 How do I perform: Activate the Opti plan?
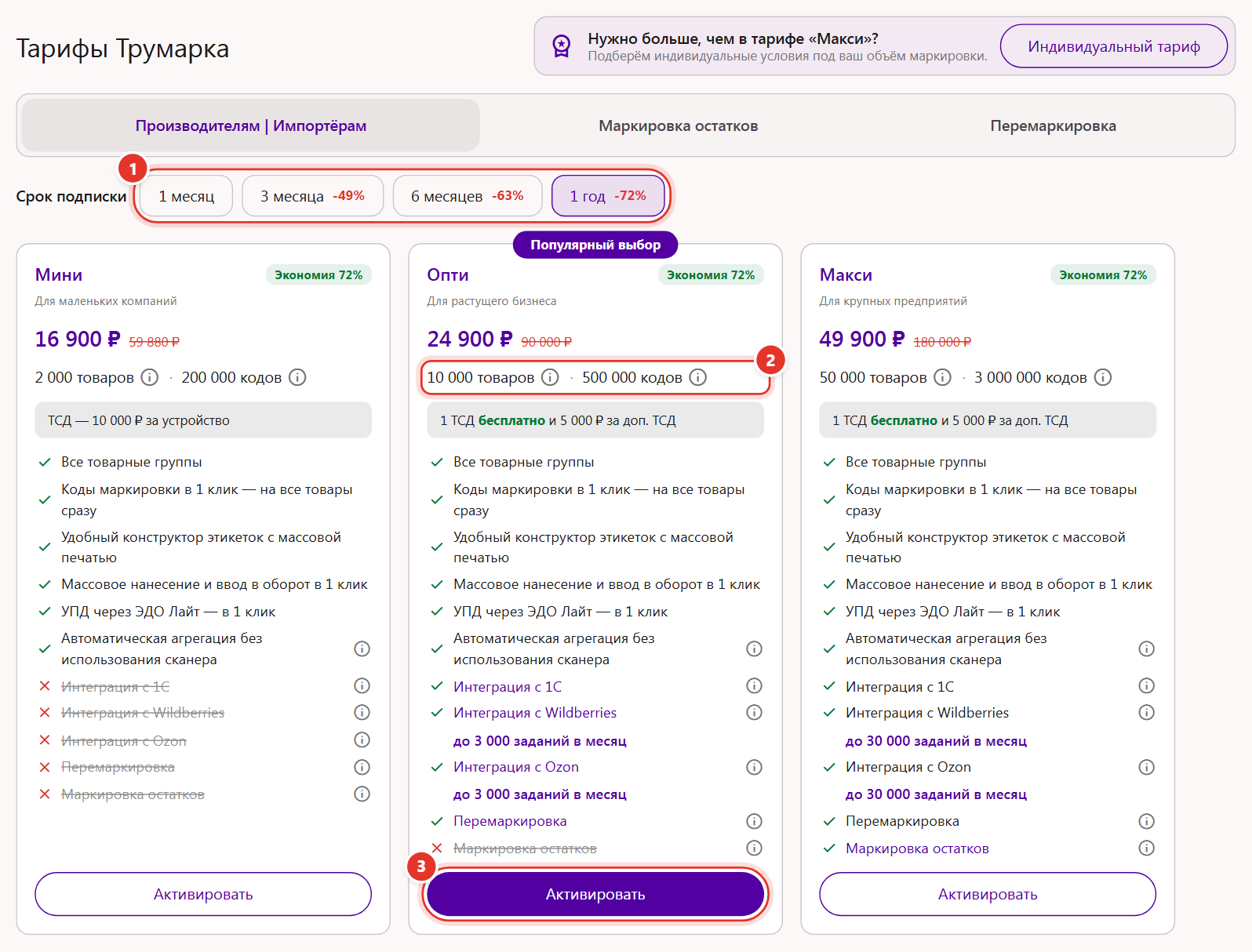click(x=595, y=894)
